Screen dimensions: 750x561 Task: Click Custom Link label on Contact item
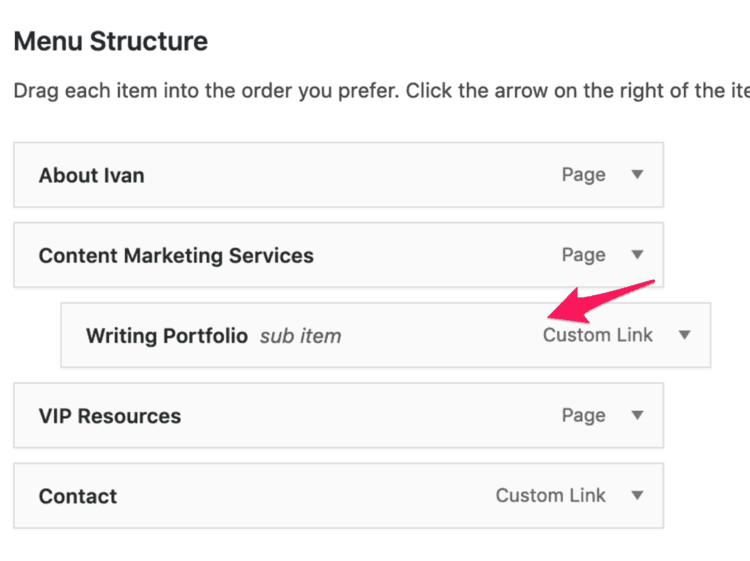click(551, 495)
